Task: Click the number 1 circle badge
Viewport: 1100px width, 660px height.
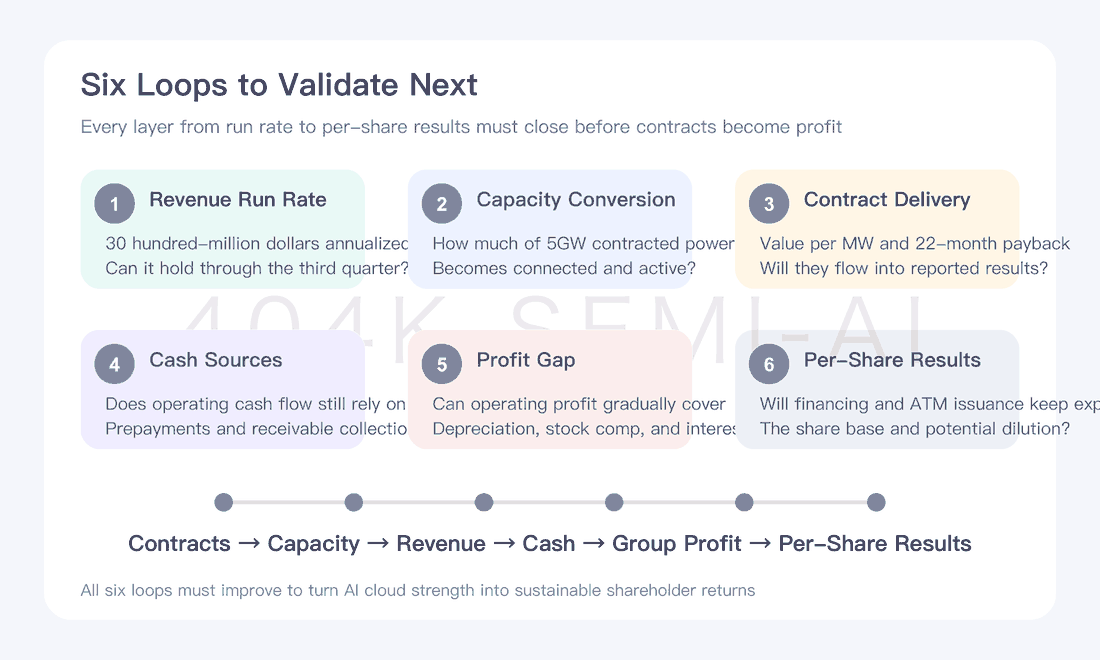Action: pyautogui.click(x=114, y=203)
